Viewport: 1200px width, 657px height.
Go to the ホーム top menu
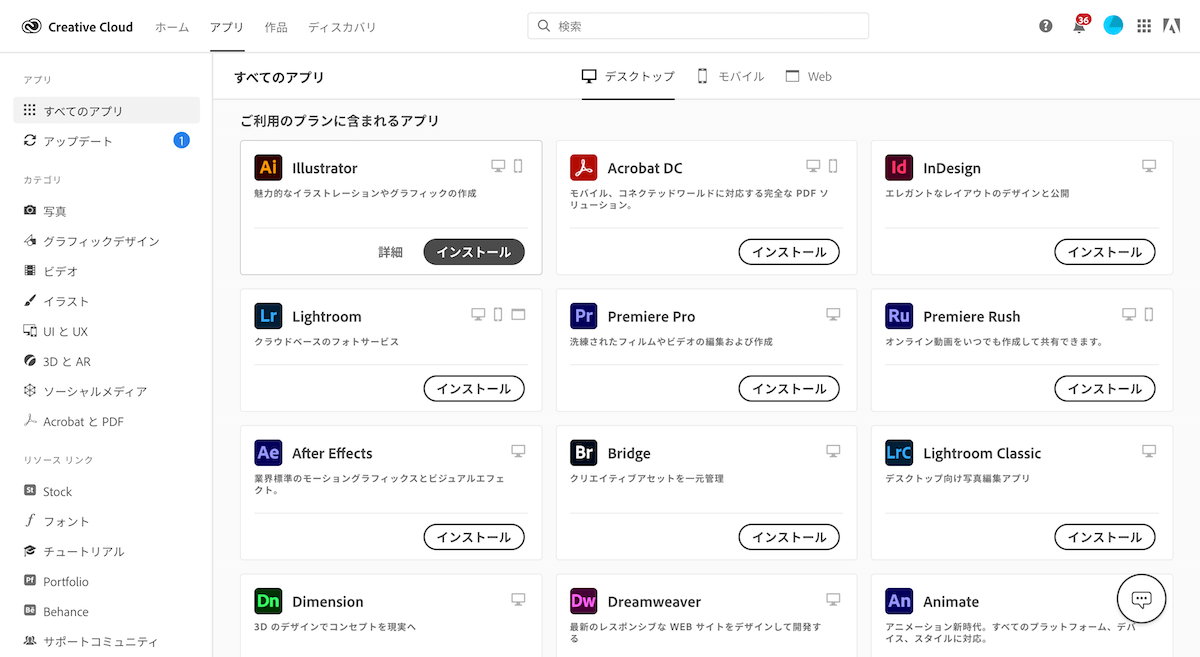(x=172, y=27)
